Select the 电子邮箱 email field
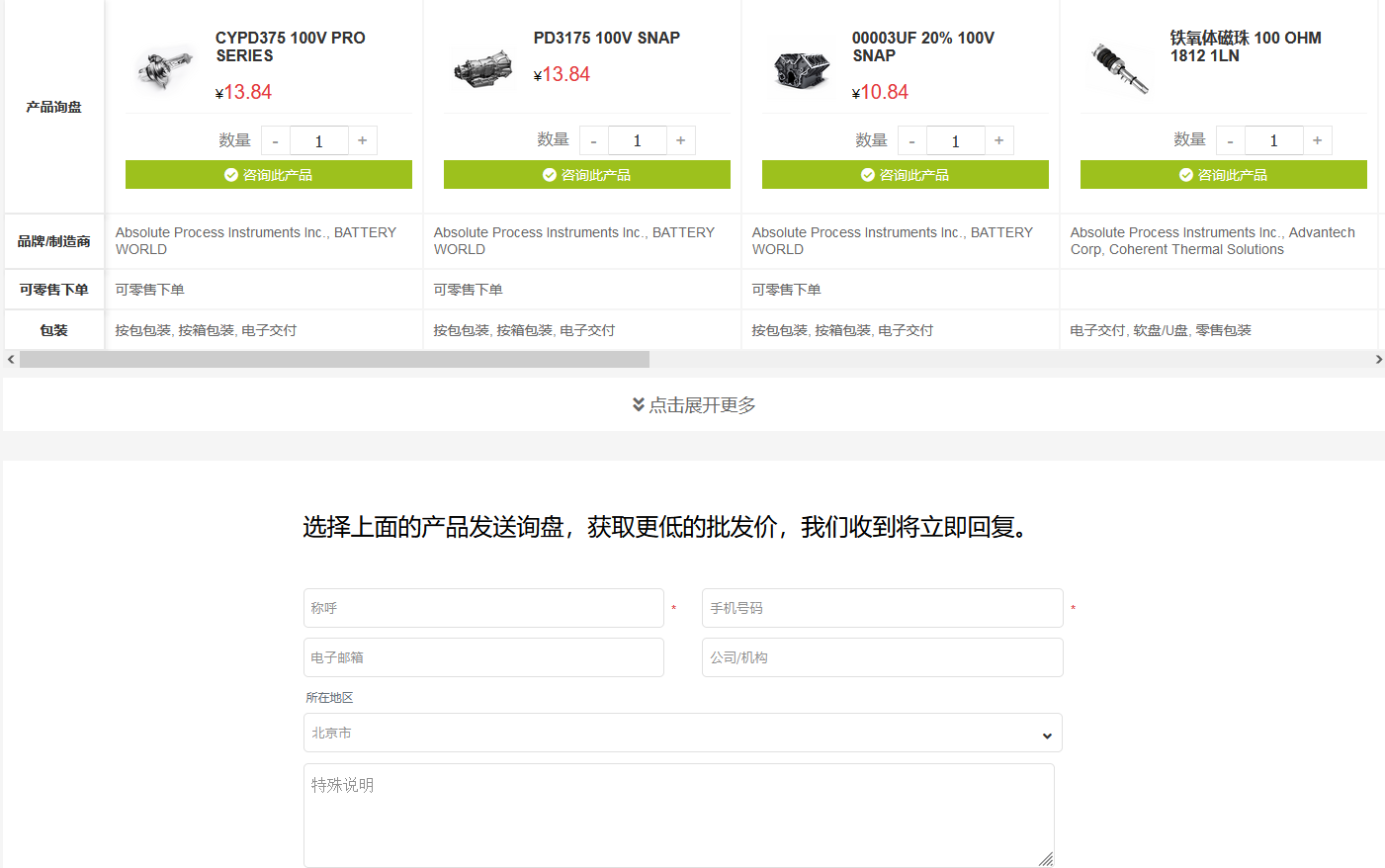This screenshot has width=1385, height=868. 483,657
